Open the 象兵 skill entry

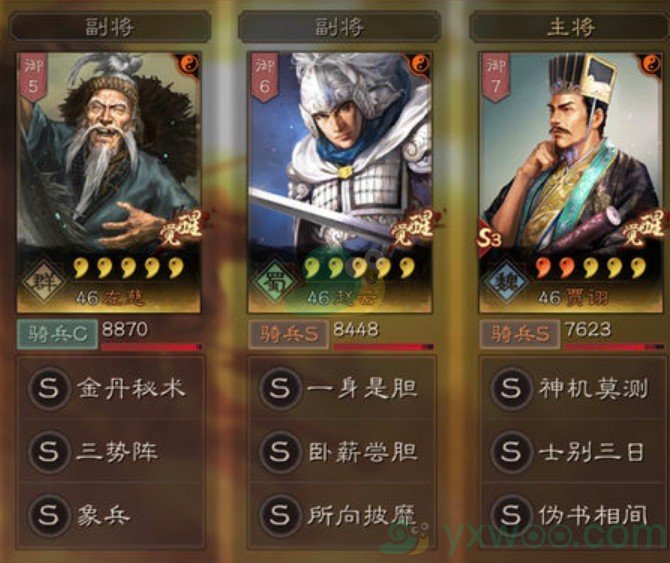click(110, 515)
